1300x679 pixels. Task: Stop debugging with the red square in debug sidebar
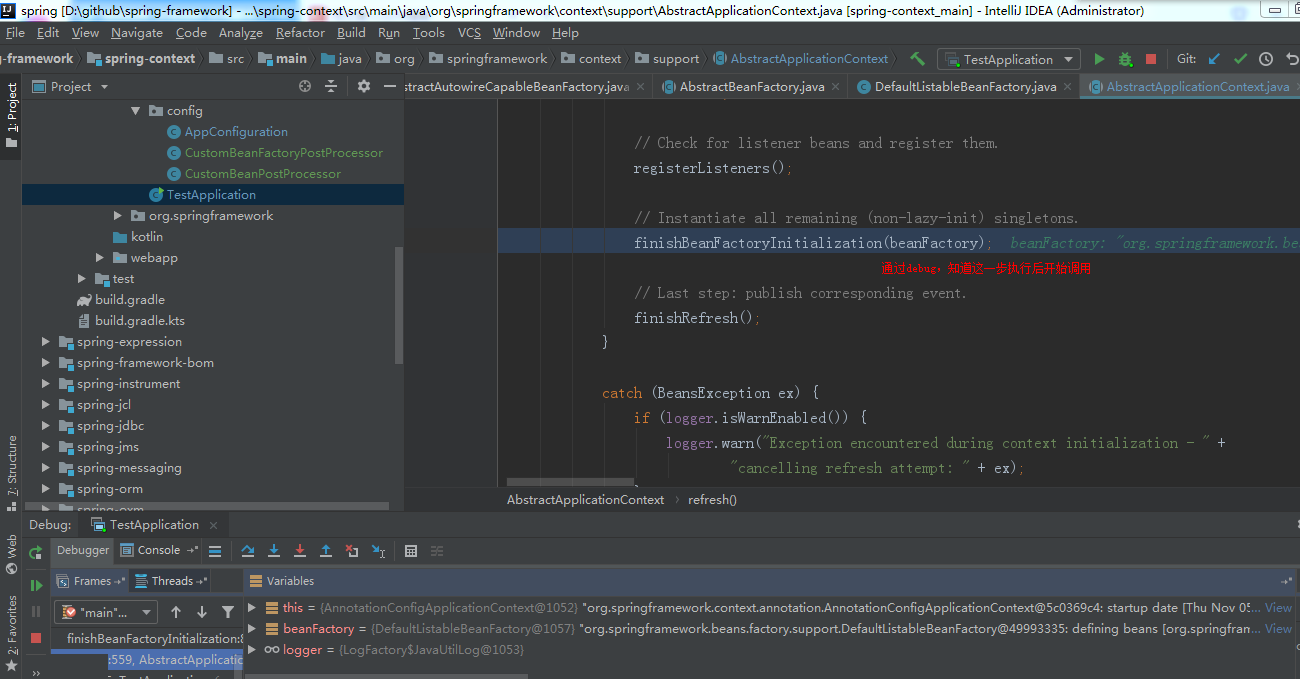pos(36,637)
